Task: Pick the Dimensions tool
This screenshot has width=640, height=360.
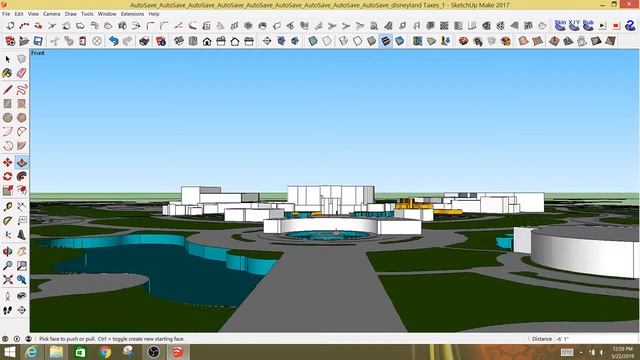Action: point(22,207)
